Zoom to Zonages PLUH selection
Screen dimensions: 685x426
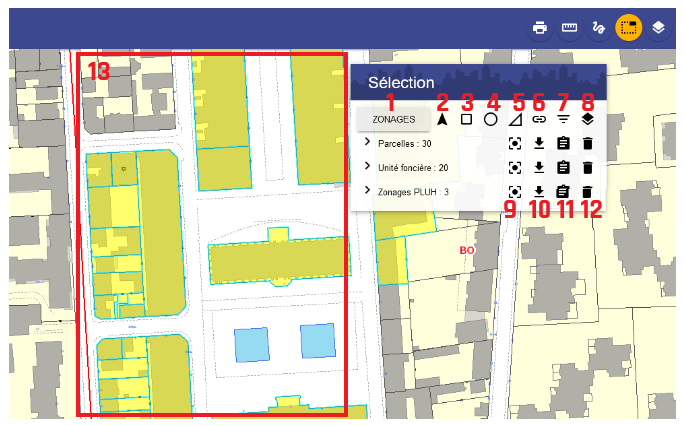point(515,192)
